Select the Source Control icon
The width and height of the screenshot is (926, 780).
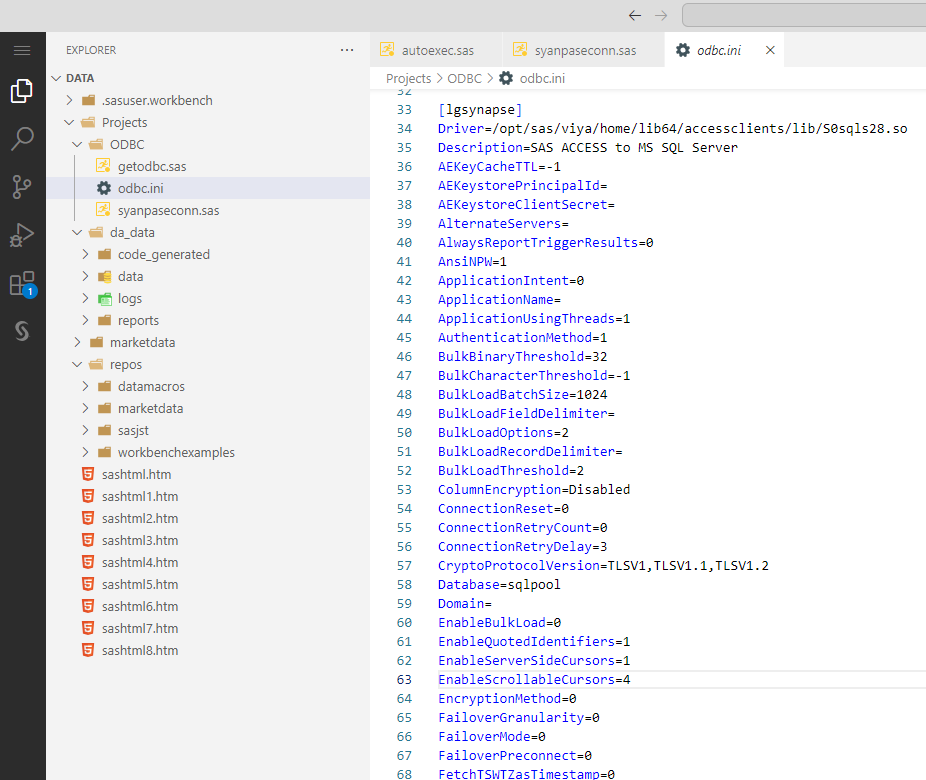click(x=22, y=187)
